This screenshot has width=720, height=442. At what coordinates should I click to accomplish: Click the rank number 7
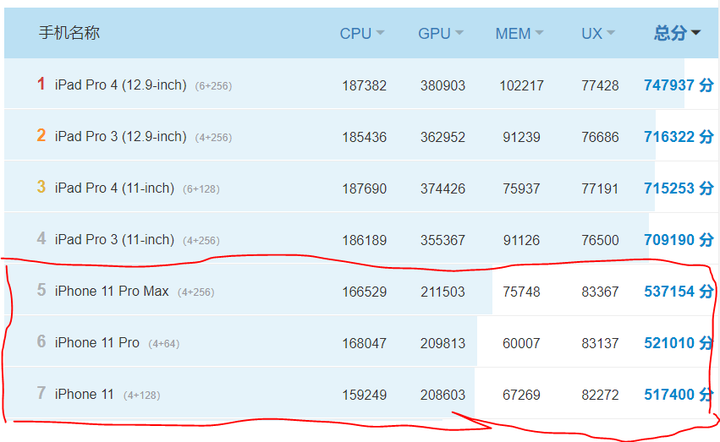tap(41, 393)
